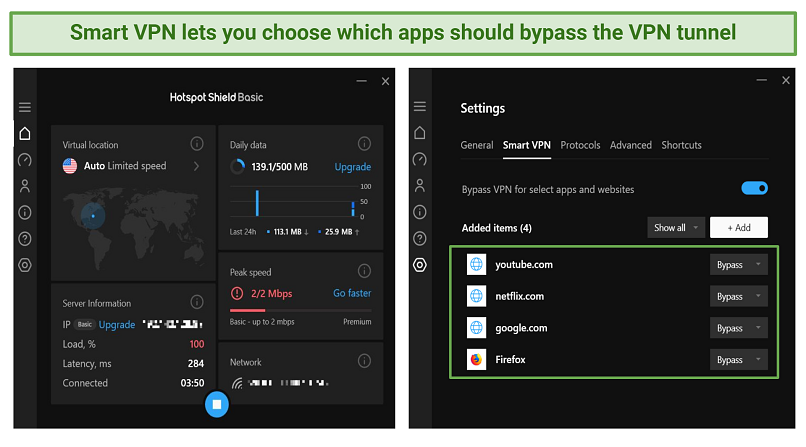806x447 pixels.
Task: Click Upgrade link next to IP
Action: click(117, 325)
